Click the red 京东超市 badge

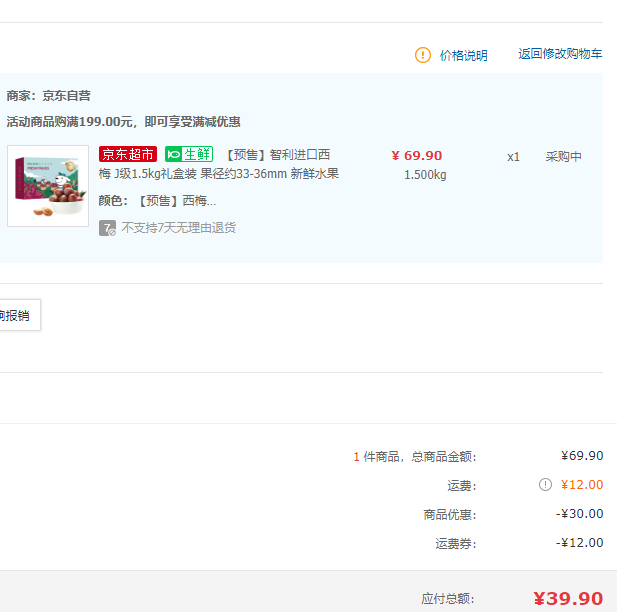coord(128,154)
